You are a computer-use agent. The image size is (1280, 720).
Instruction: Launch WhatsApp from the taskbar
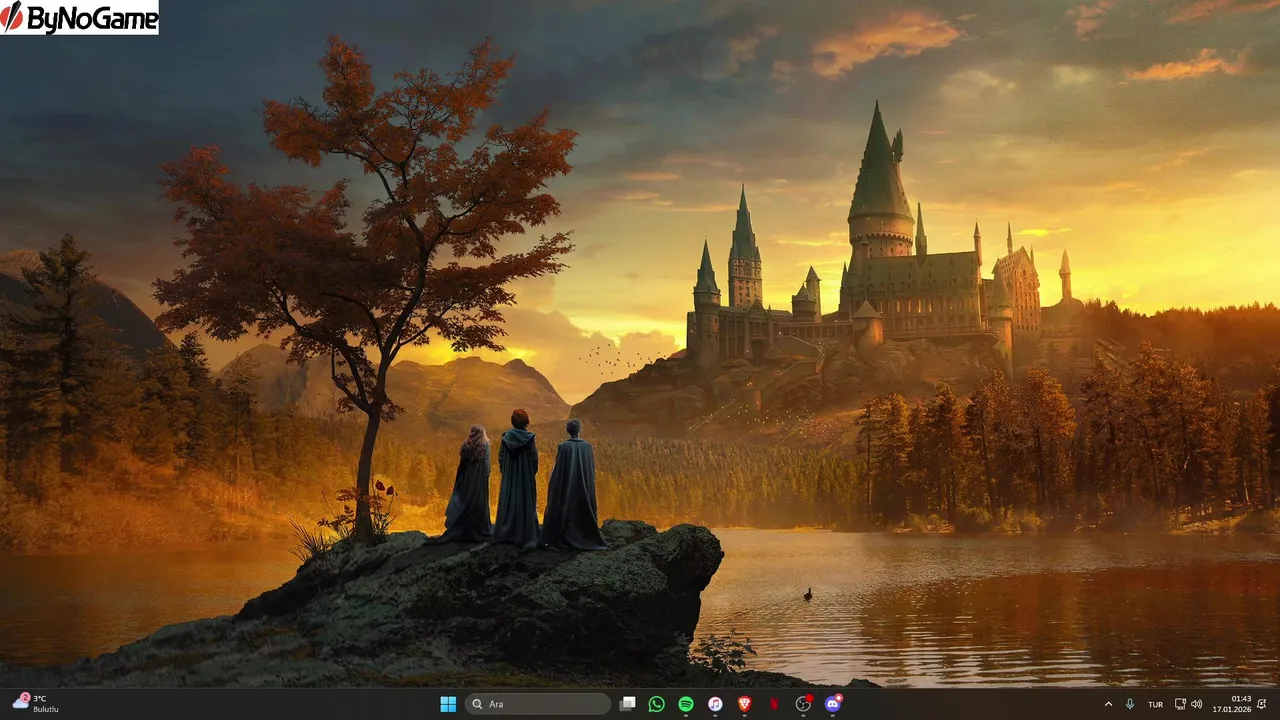(656, 704)
